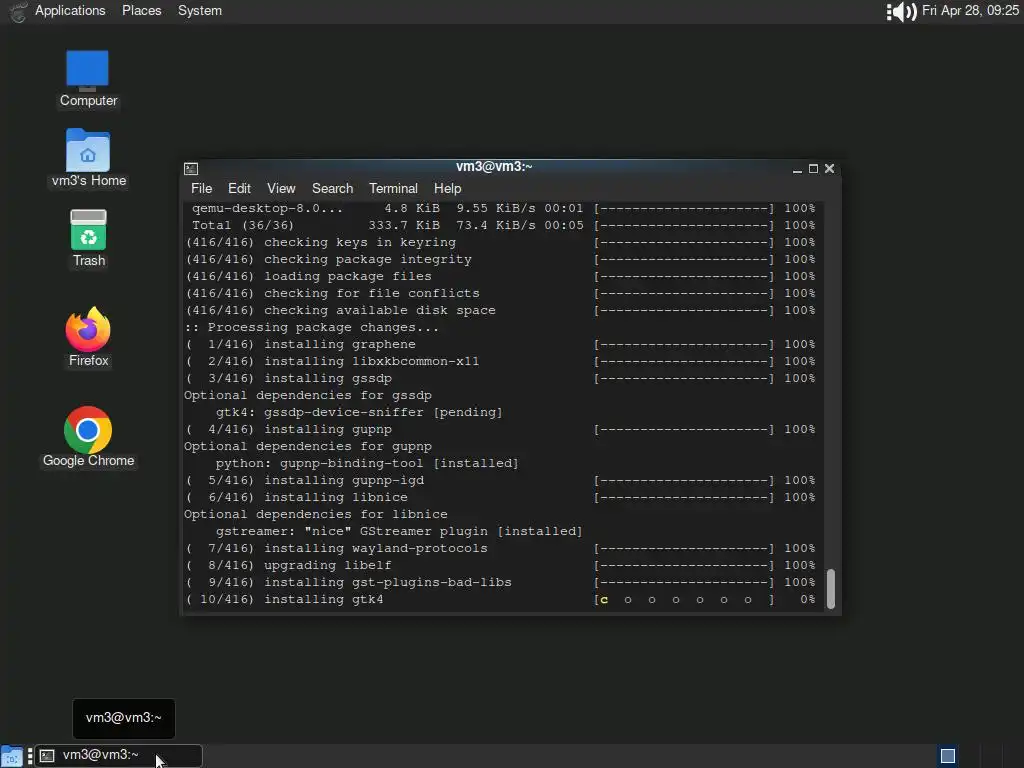Screen dimensions: 1024x768
Task: Open the terminal Search menu
Action: pyautogui.click(x=332, y=188)
